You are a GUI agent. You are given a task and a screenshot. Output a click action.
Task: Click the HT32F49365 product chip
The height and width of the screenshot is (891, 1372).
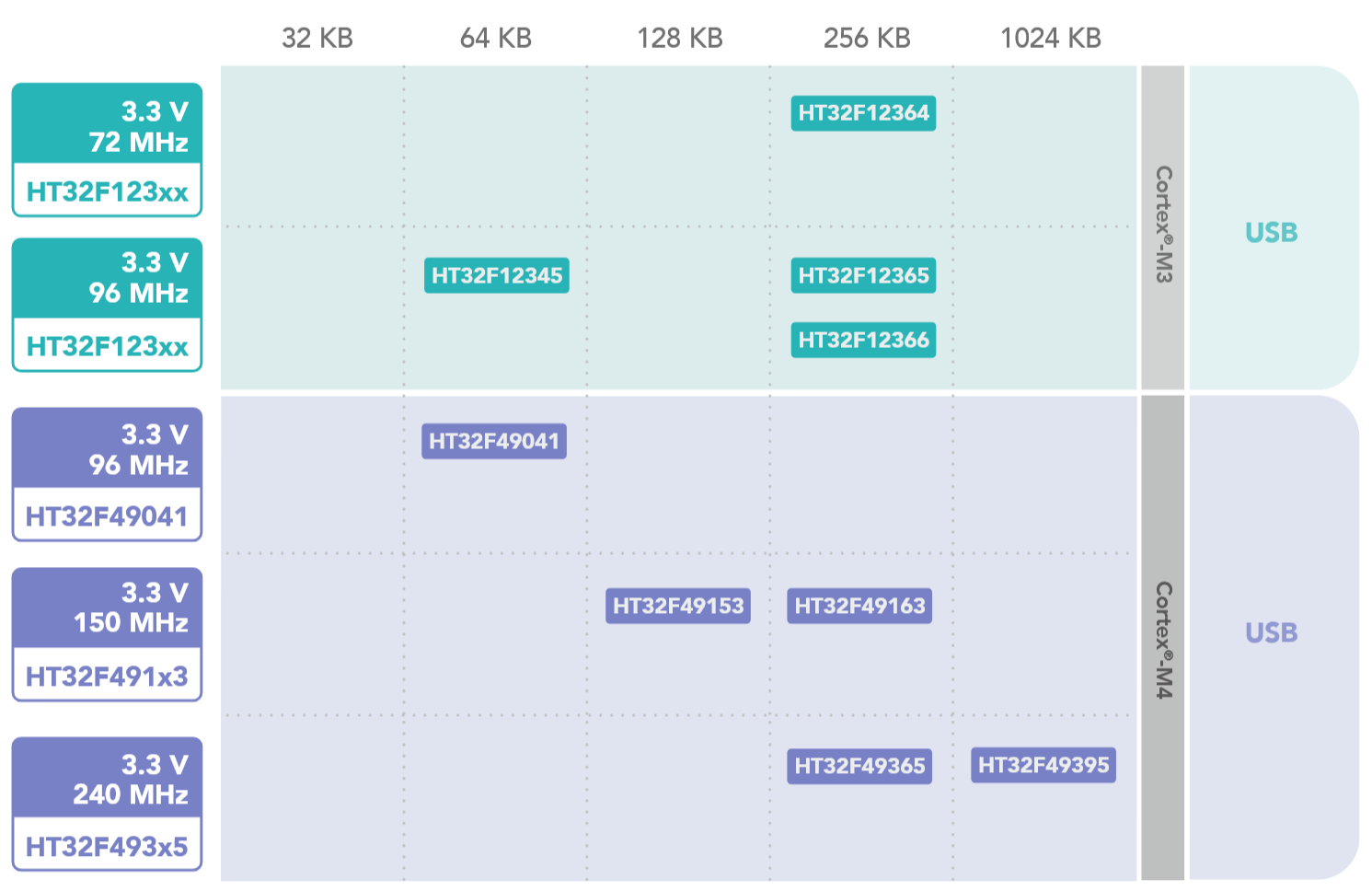click(859, 766)
